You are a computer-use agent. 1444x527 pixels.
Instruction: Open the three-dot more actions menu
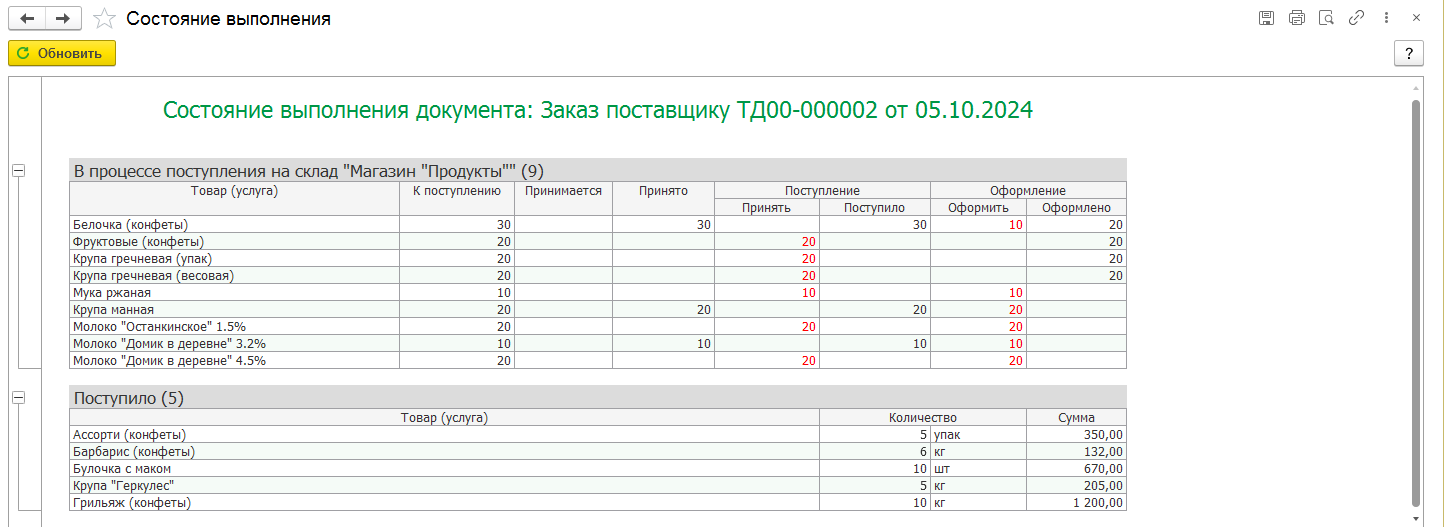[1386, 18]
